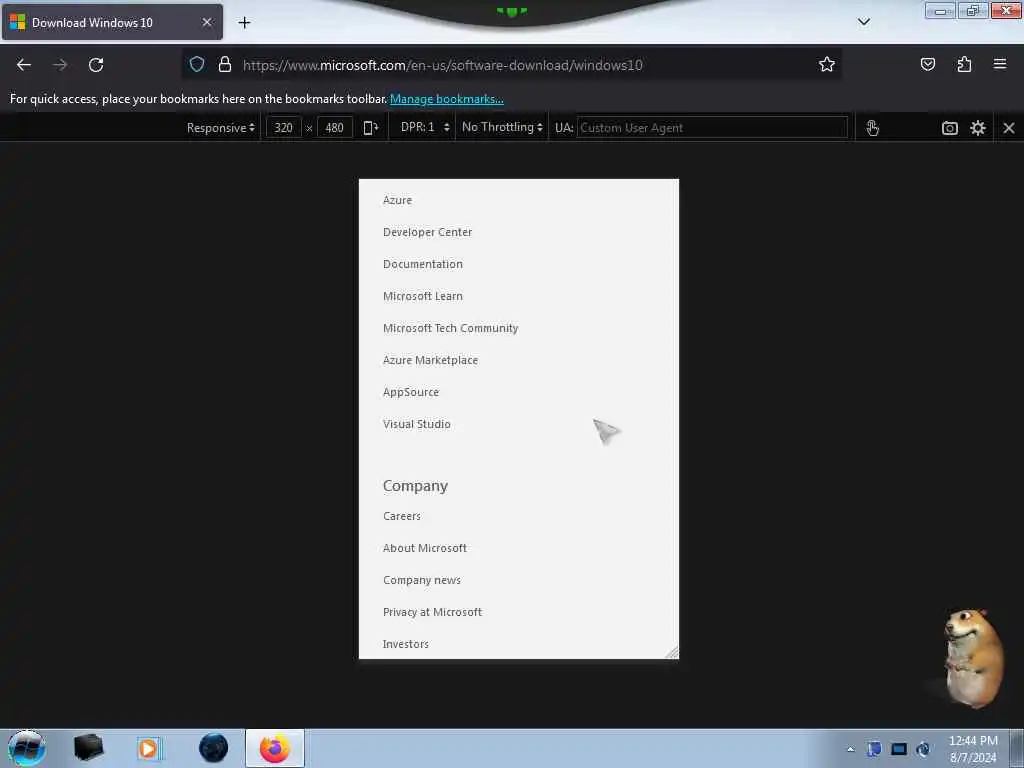Open the Documentation link

pyautogui.click(x=423, y=264)
